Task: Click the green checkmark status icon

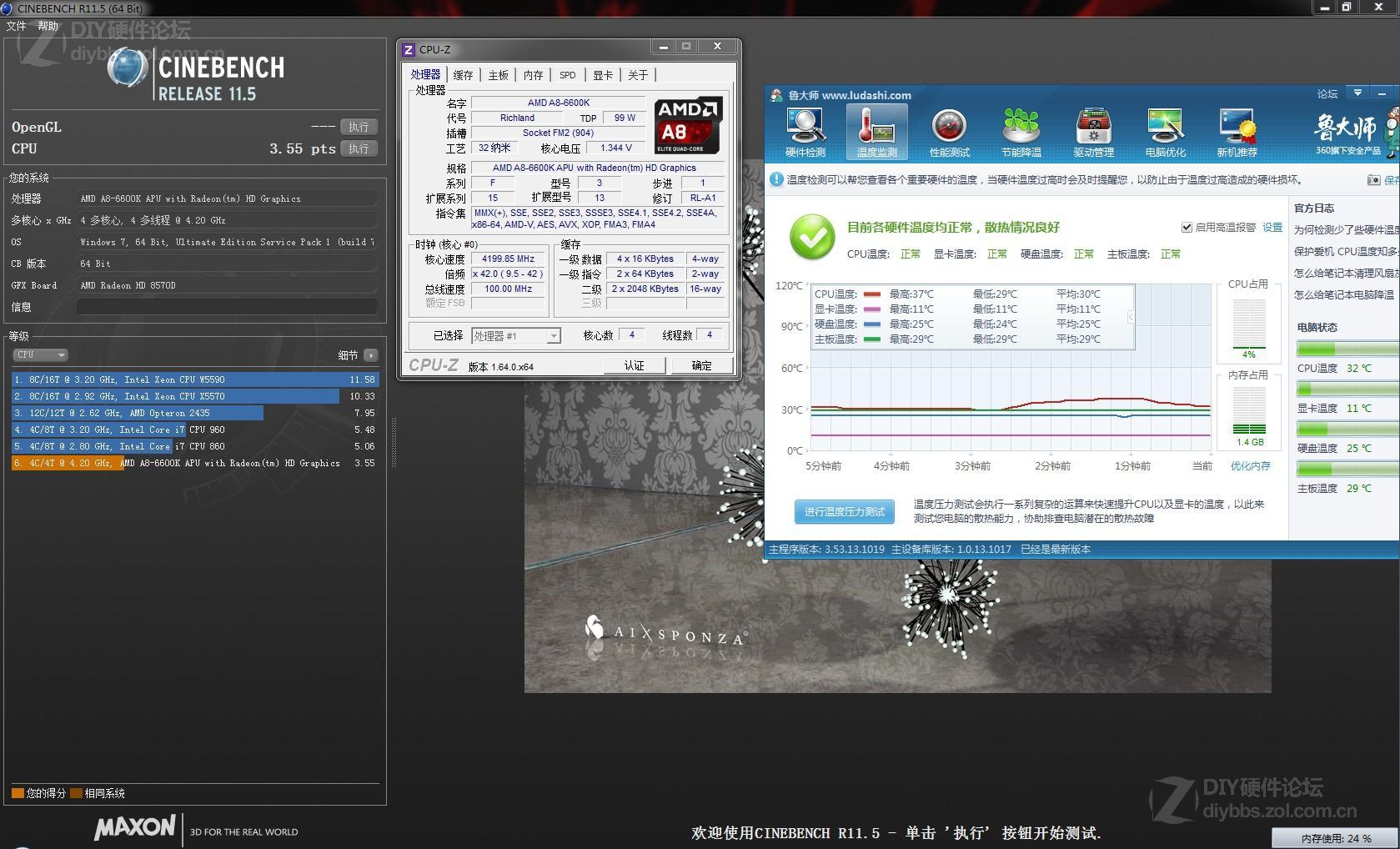Action: point(812,237)
